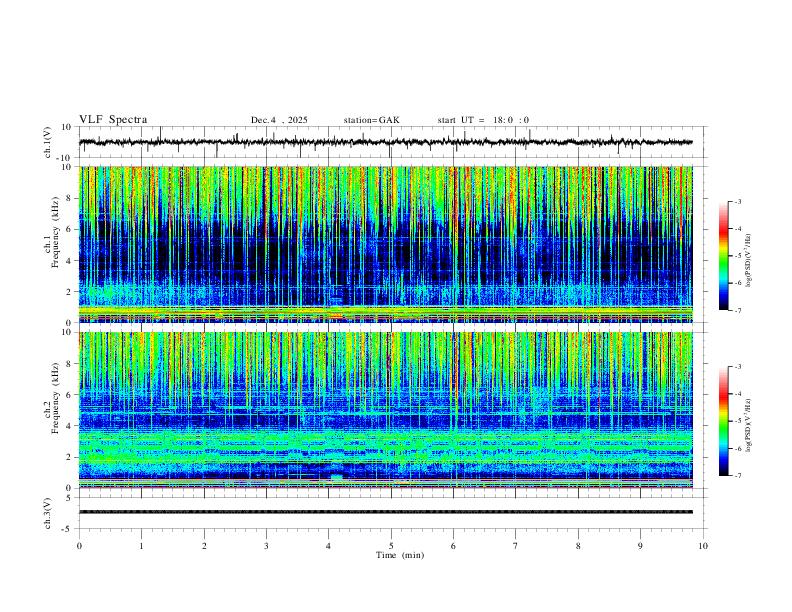Click the "ch.1(V)" waveform axis label
792x612 pixels.
tap(48, 142)
